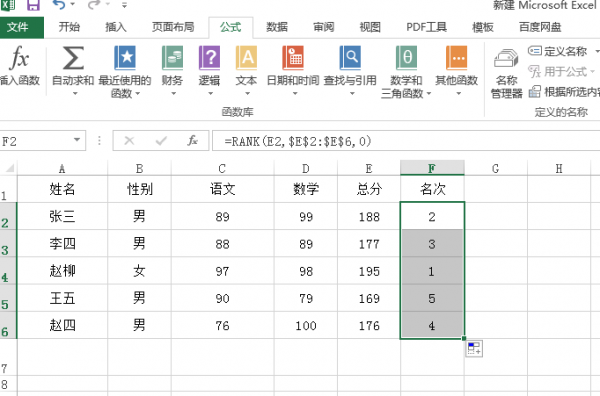Screen dimensions: 600x396
Task: Open the Recently Used functions book icon
Action: (x=125, y=58)
